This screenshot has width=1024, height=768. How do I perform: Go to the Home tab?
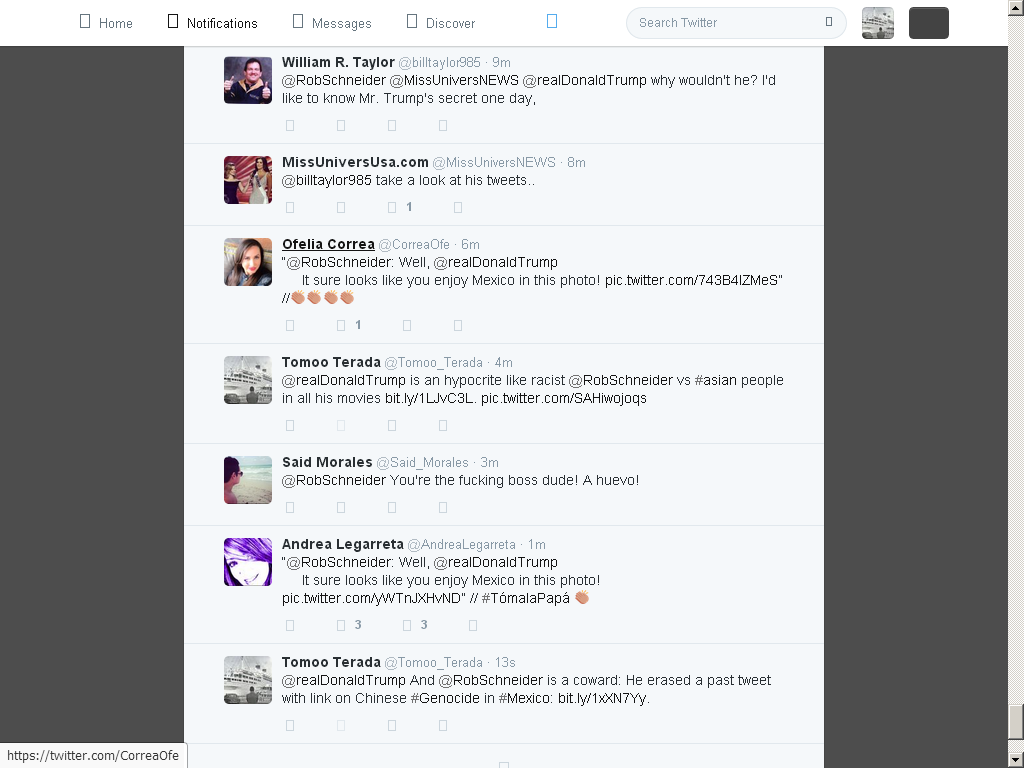point(106,23)
